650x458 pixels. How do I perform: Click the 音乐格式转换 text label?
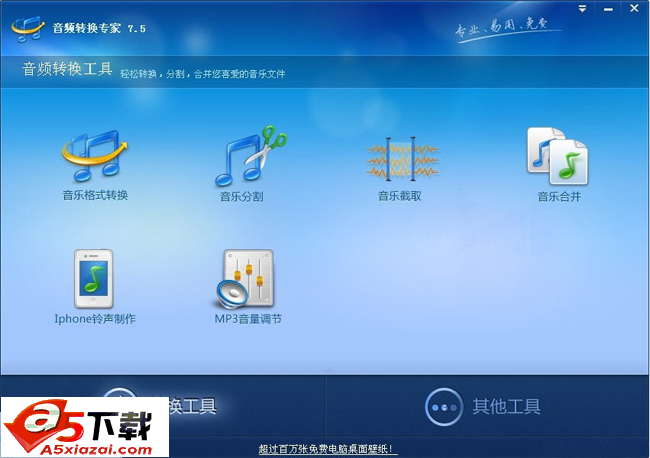click(x=95, y=195)
